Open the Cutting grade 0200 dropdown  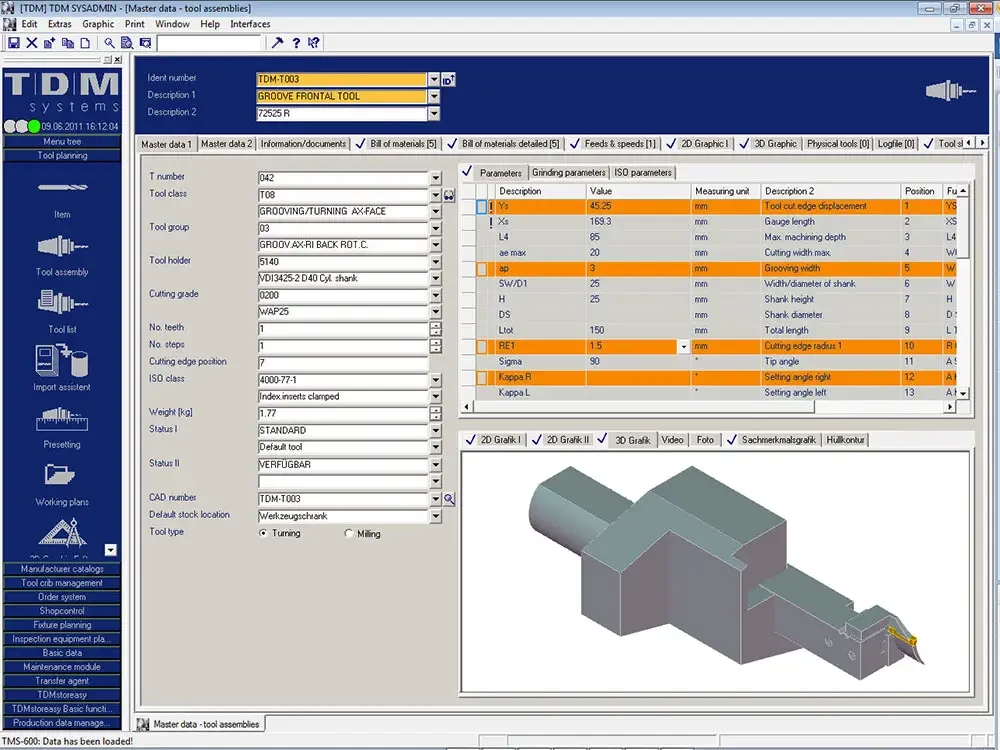[436, 295]
